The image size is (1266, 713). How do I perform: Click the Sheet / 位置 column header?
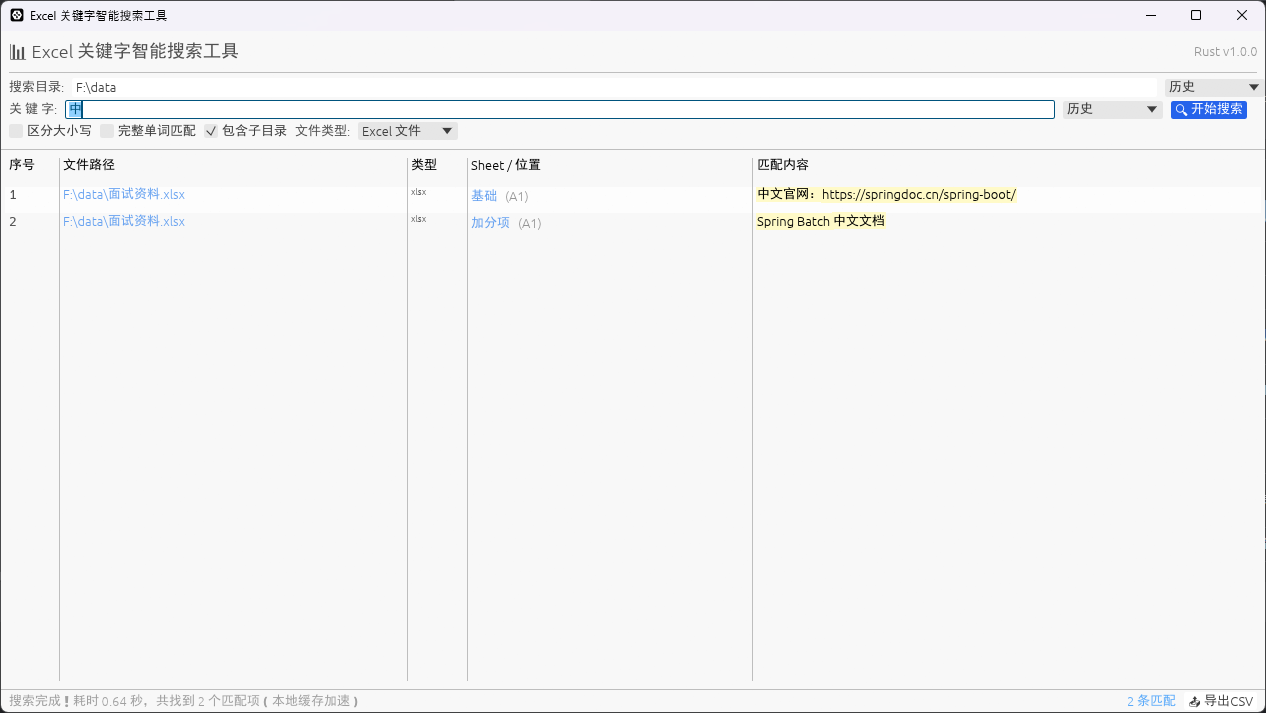pyautogui.click(x=506, y=165)
